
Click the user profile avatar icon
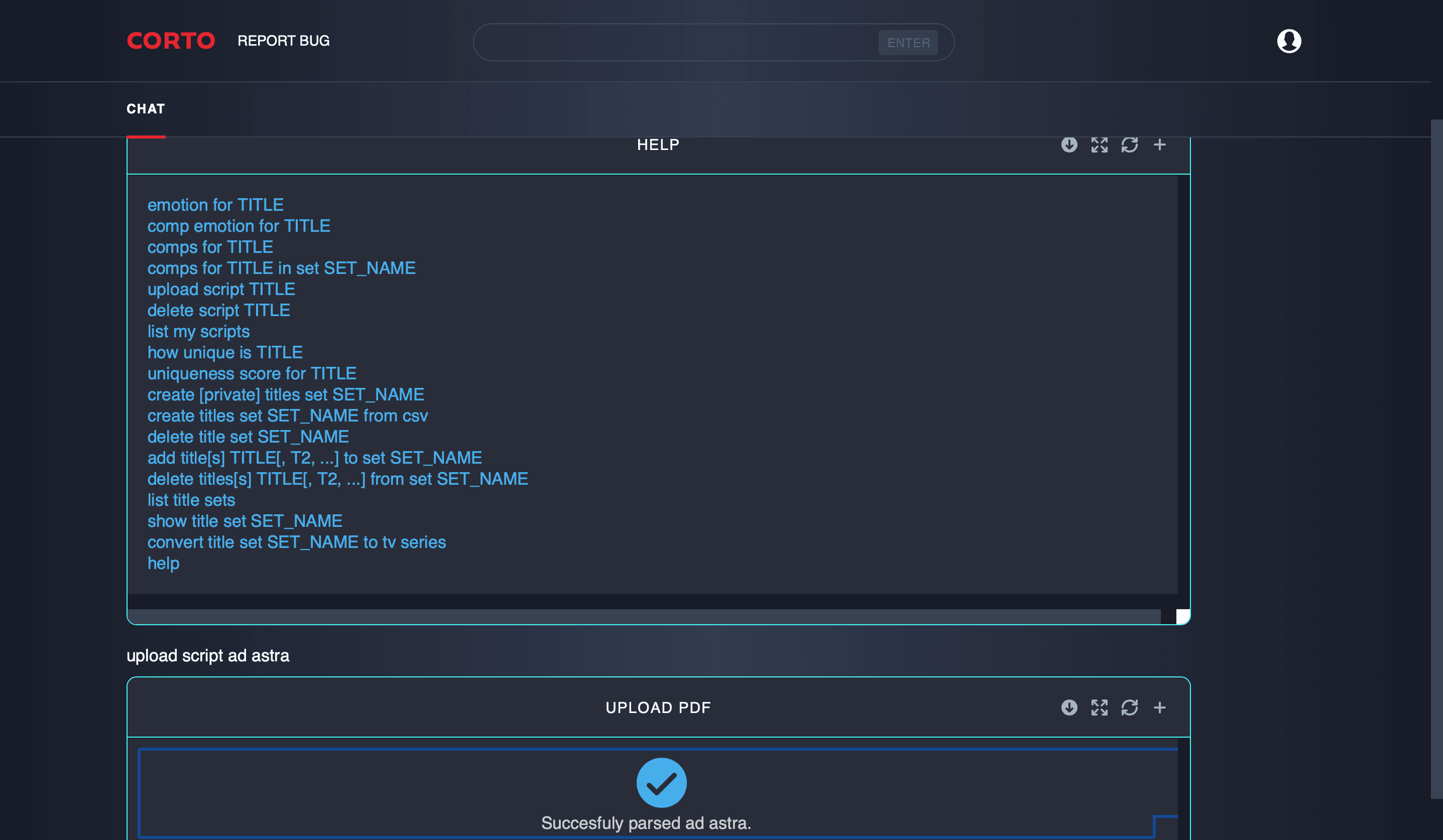pos(1288,41)
